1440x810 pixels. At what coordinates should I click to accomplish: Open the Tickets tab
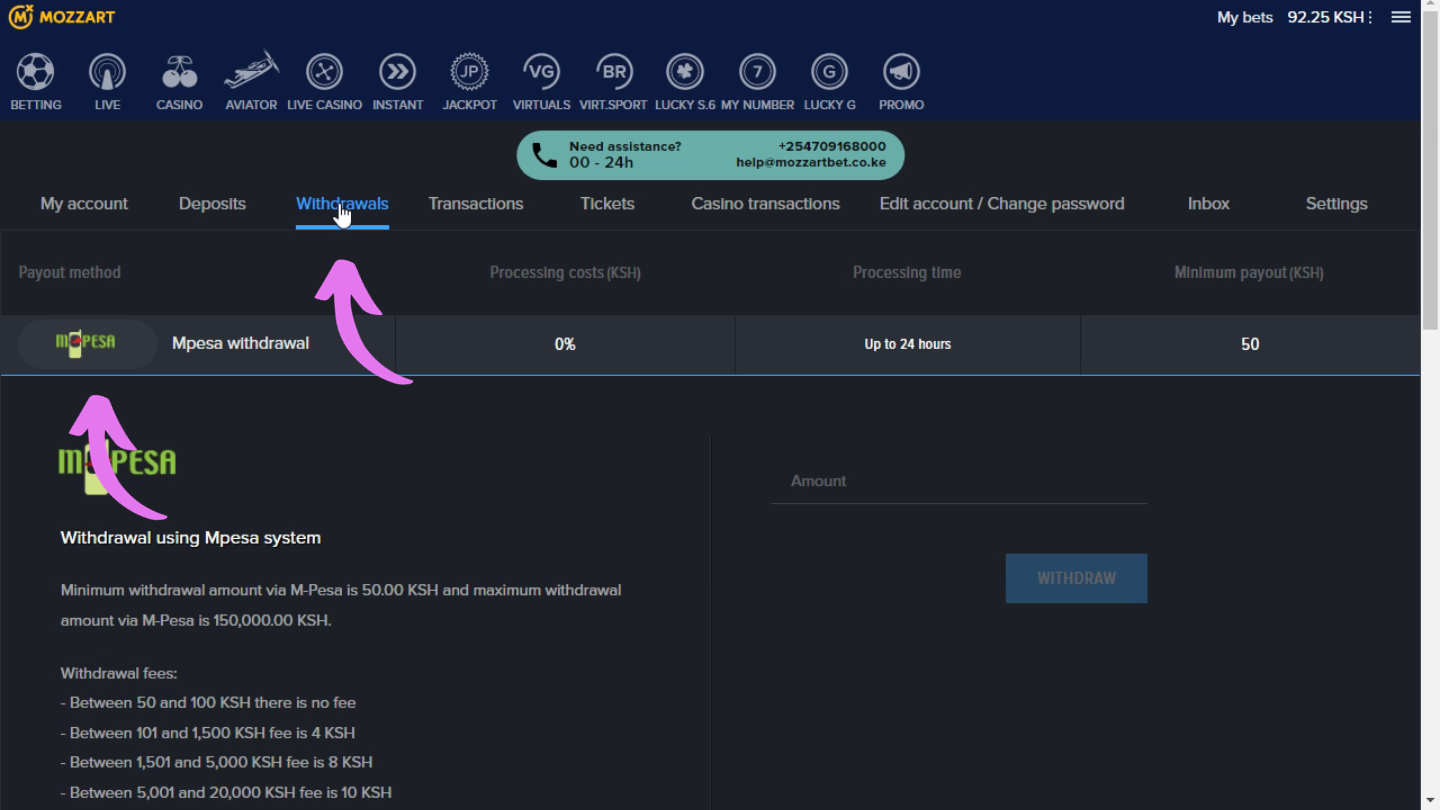(x=607, y=204)
